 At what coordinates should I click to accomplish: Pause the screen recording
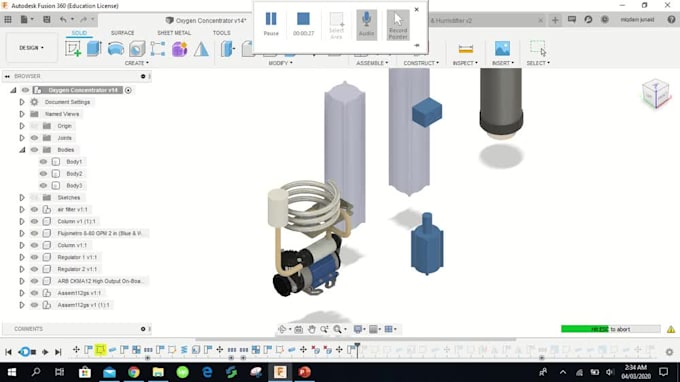(271, 23)
